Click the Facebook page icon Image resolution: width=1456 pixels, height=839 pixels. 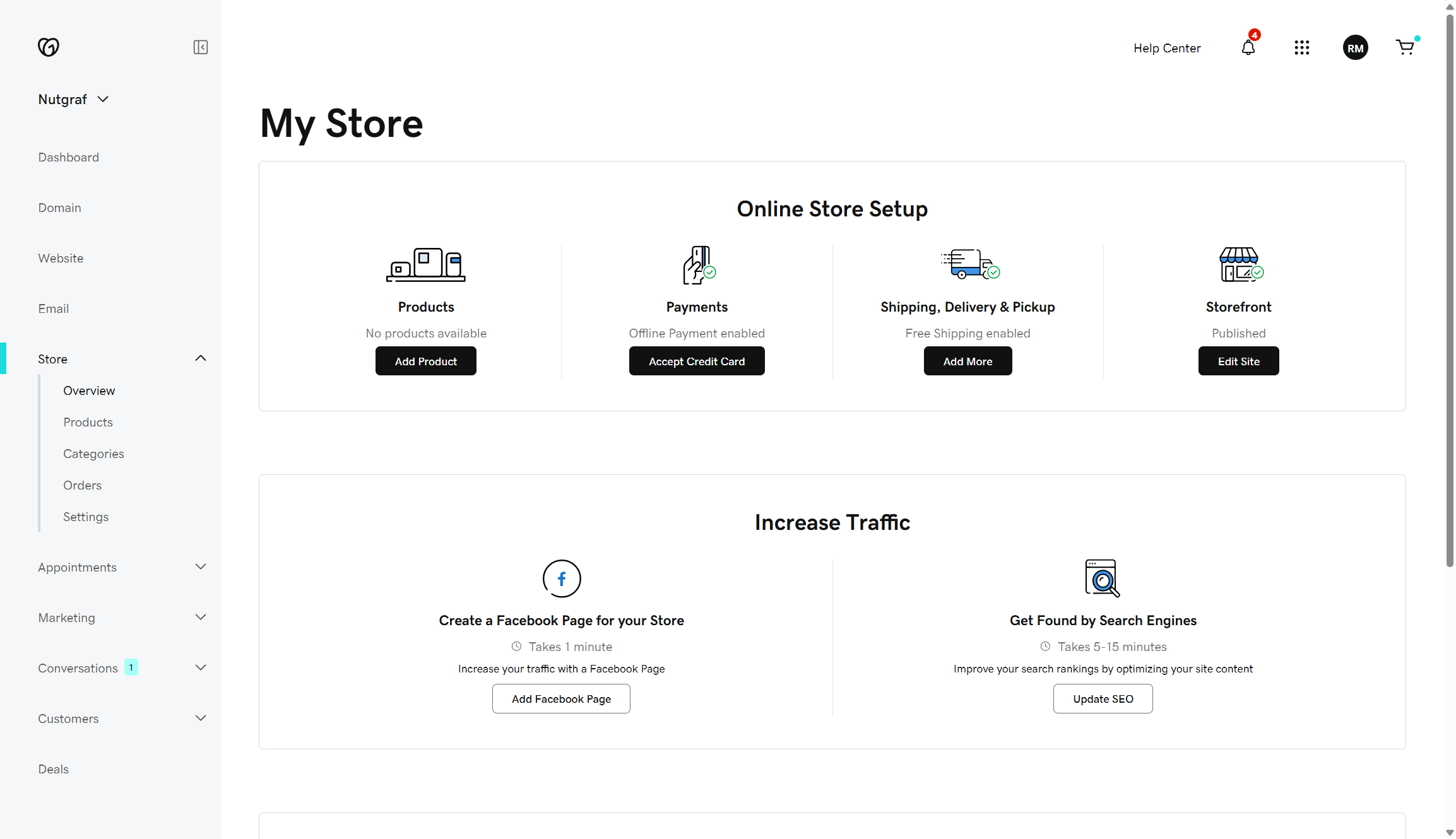coord(561,578)
